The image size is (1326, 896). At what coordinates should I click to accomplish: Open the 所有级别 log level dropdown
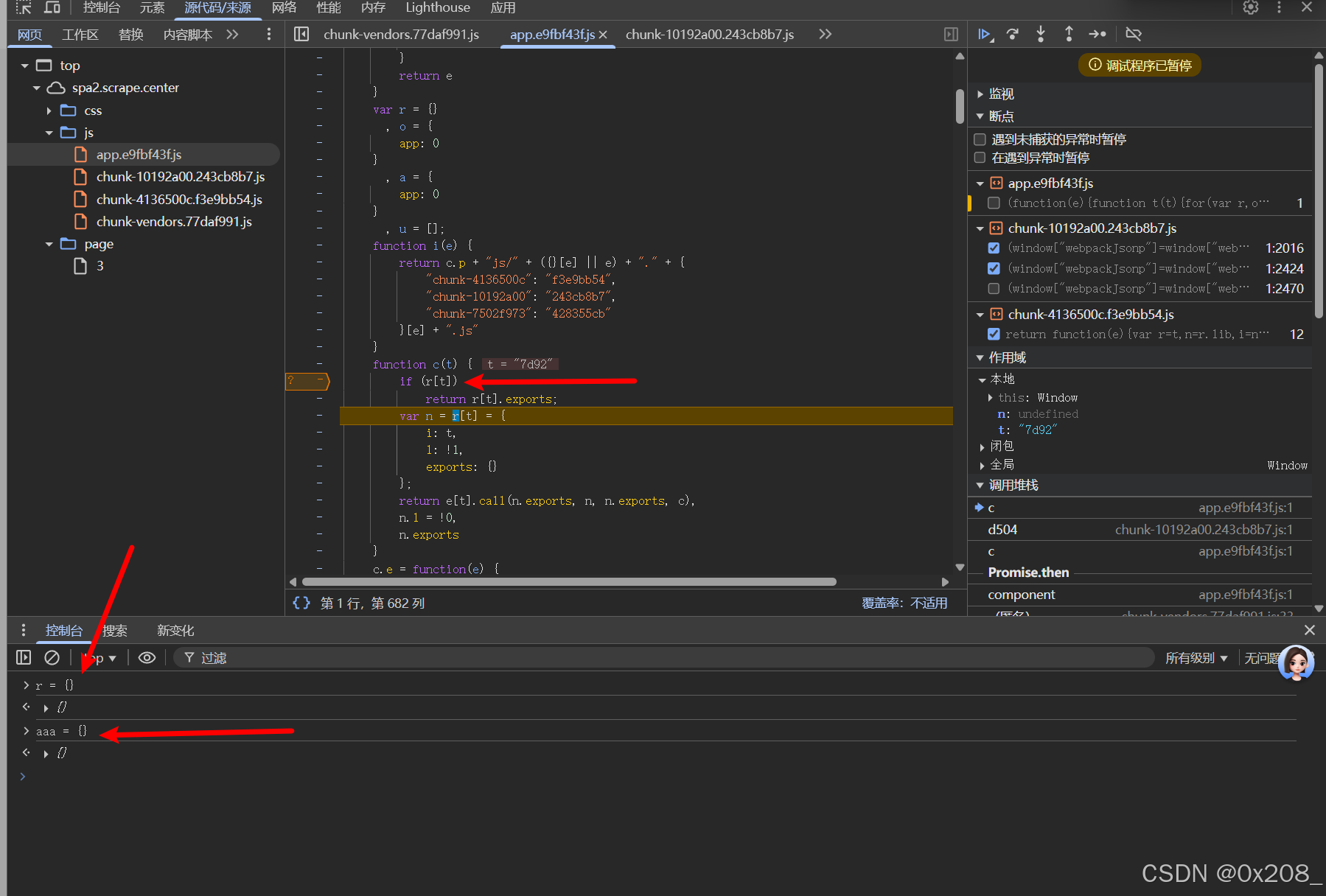pos(1196,658)
